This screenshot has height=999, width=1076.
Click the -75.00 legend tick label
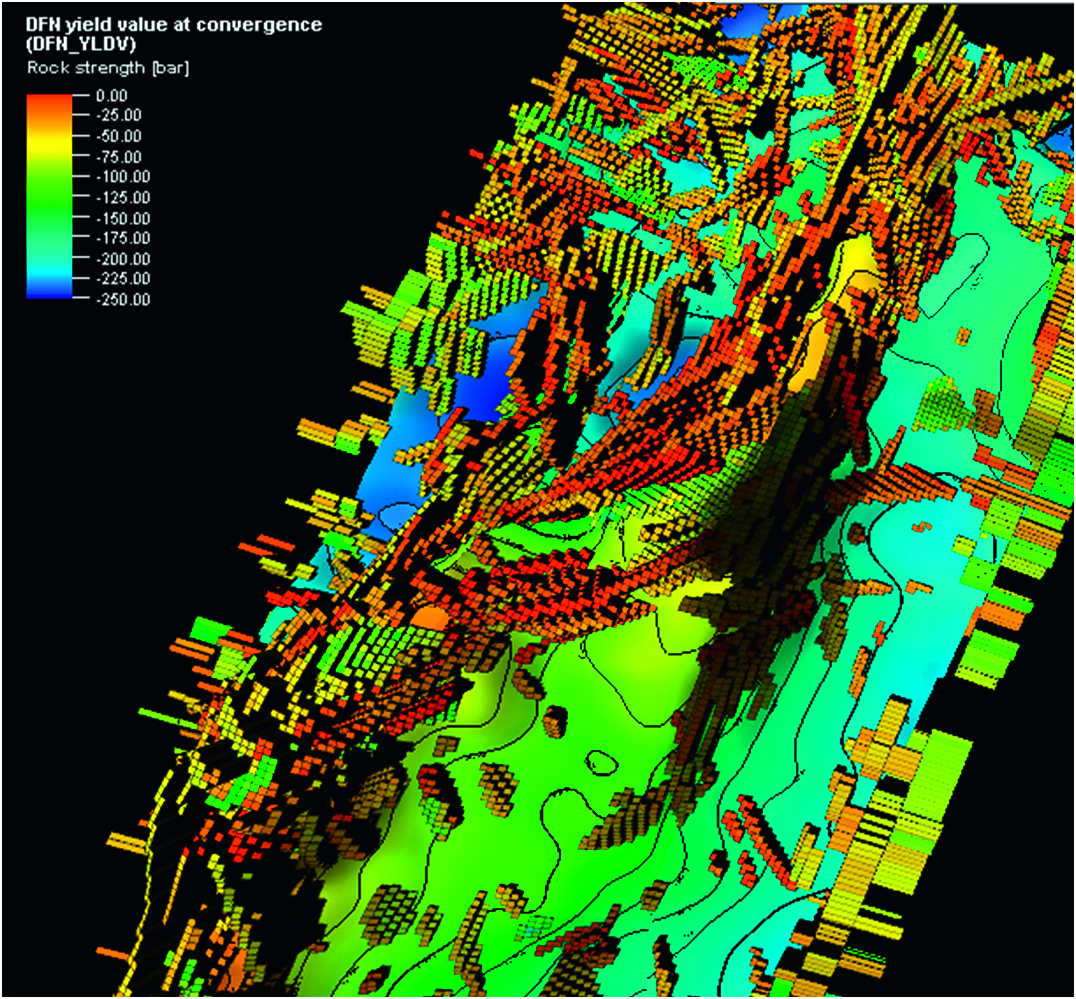click(122, 157)
